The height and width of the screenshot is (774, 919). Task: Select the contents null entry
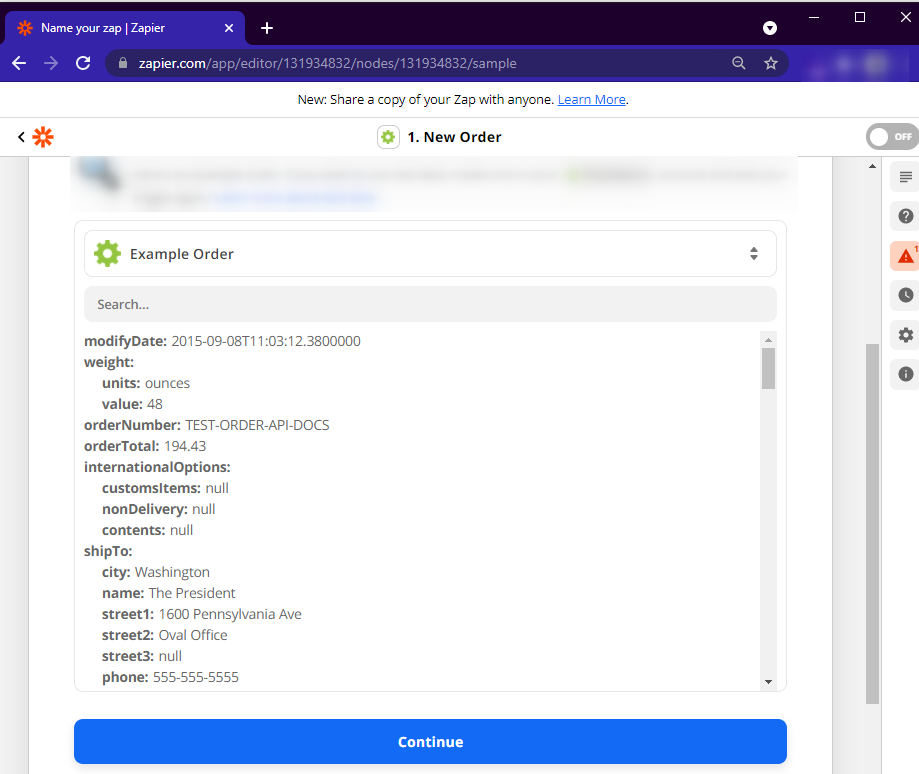tap(148, 531)
